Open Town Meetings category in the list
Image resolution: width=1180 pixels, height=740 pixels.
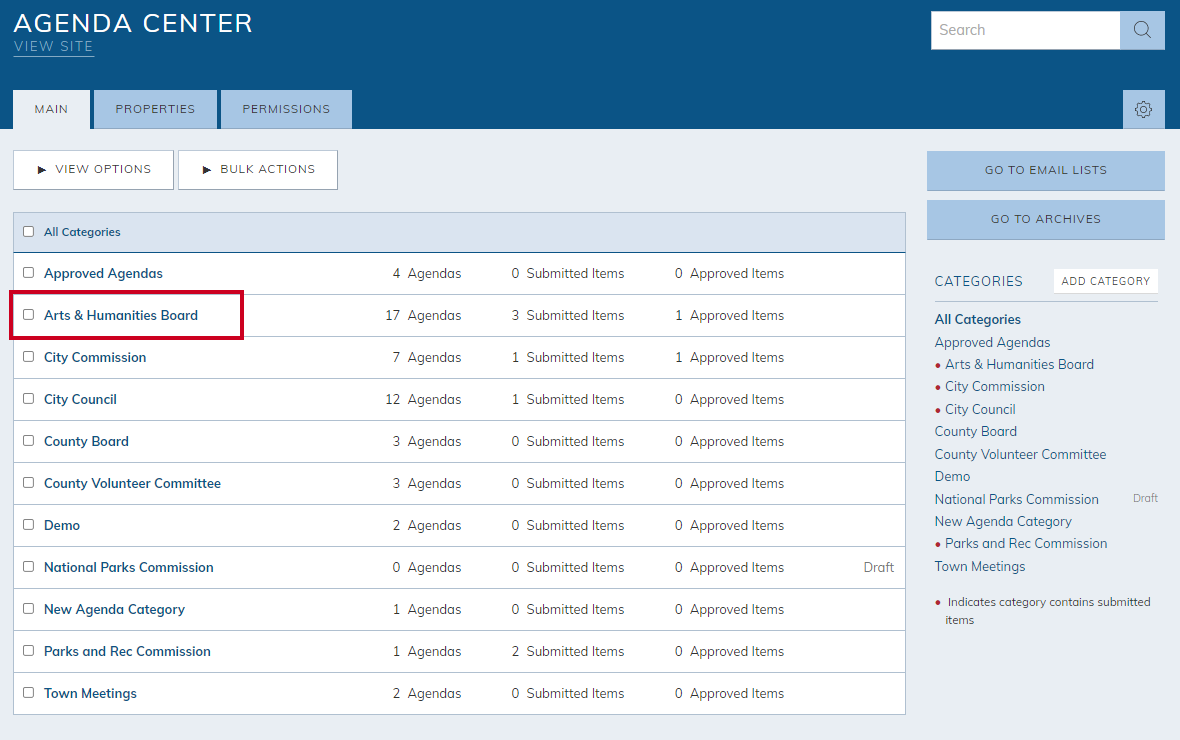click(90, 693)
